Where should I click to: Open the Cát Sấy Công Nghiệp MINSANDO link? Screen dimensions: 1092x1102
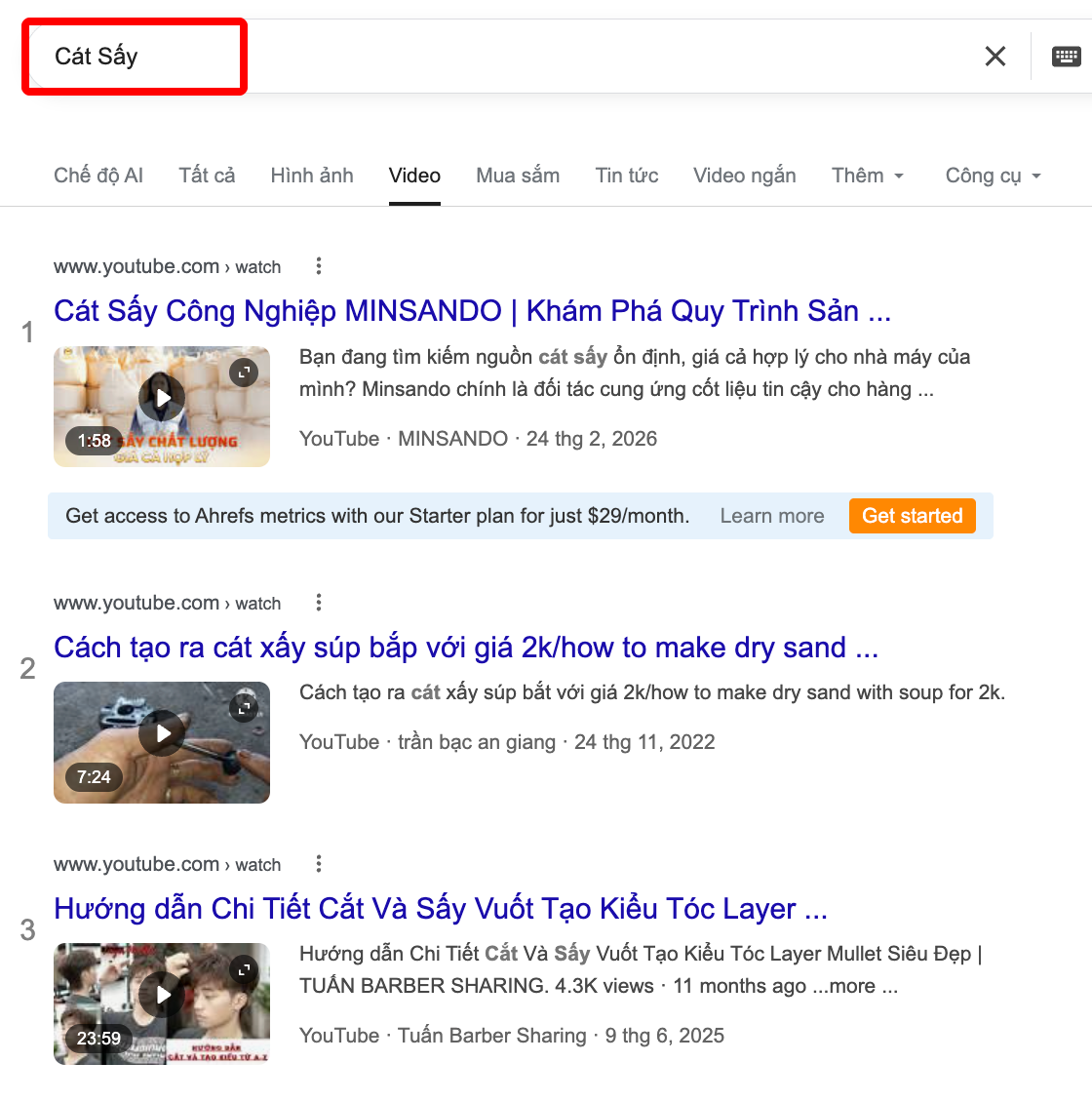point(472,311)
